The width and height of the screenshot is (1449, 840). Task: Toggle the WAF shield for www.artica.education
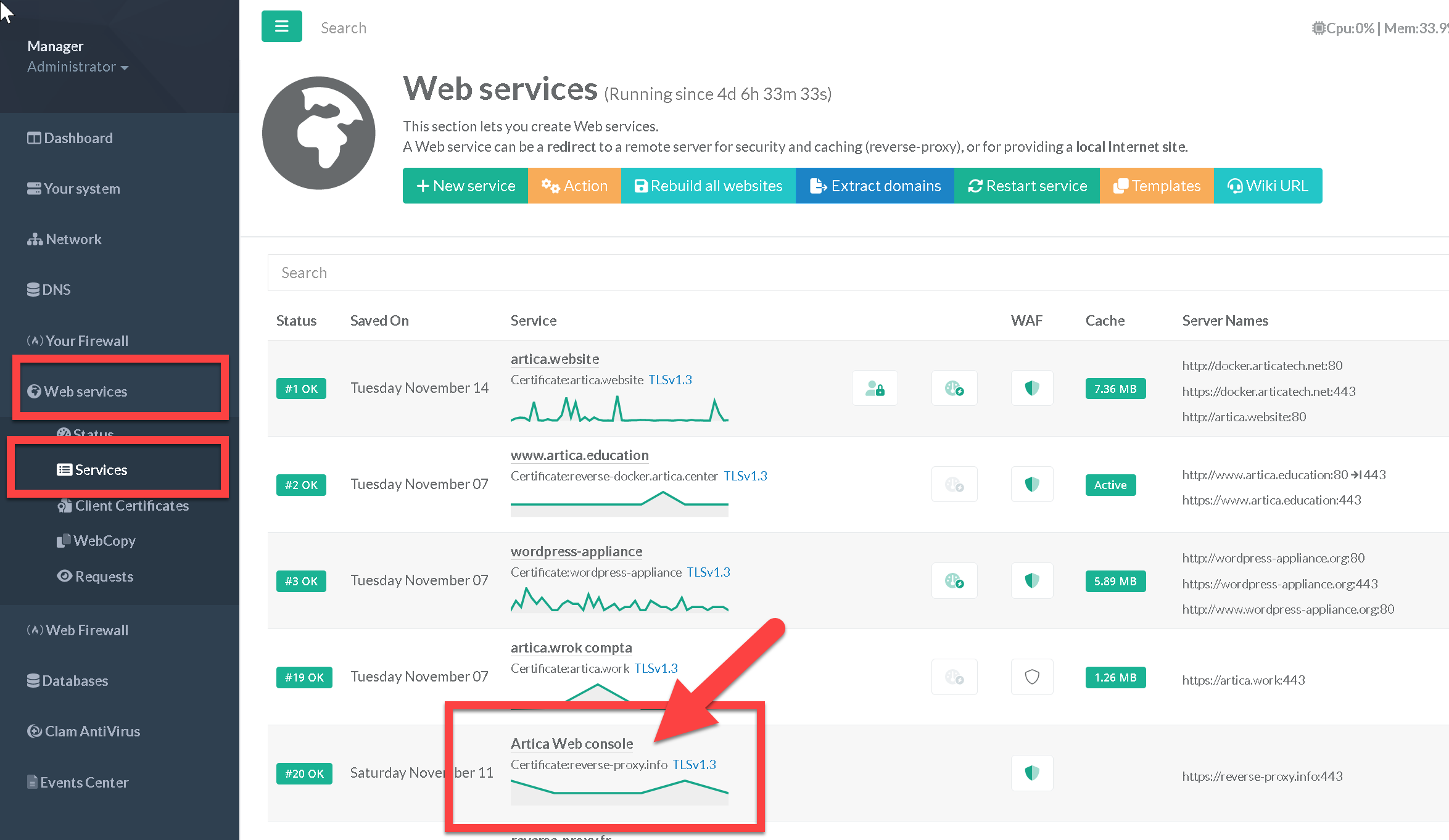point(1031,485)
